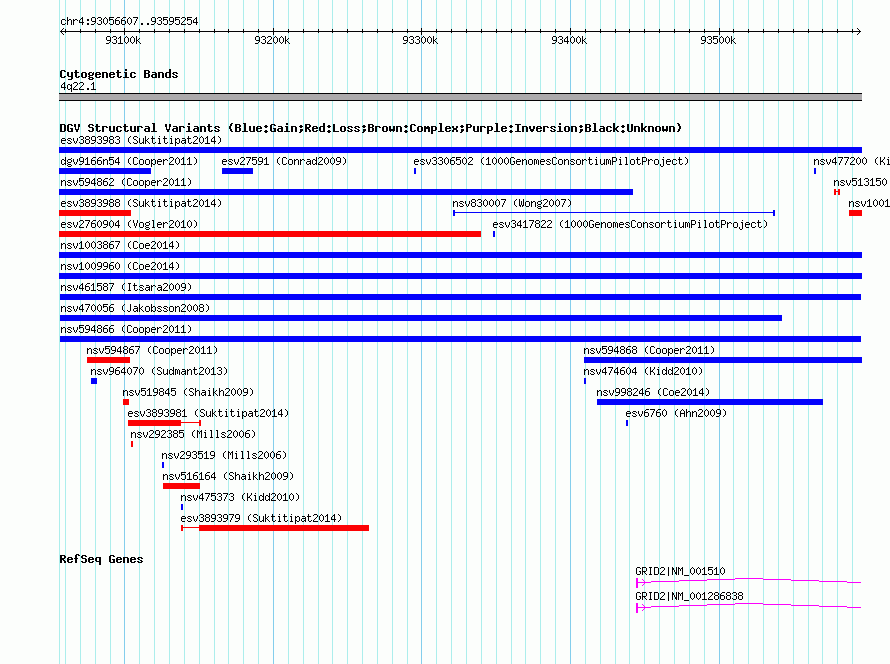This screenshot has height=664, width=890.
Task: Click the nsv998246 blue gain bar
Action: pos(710,402)
